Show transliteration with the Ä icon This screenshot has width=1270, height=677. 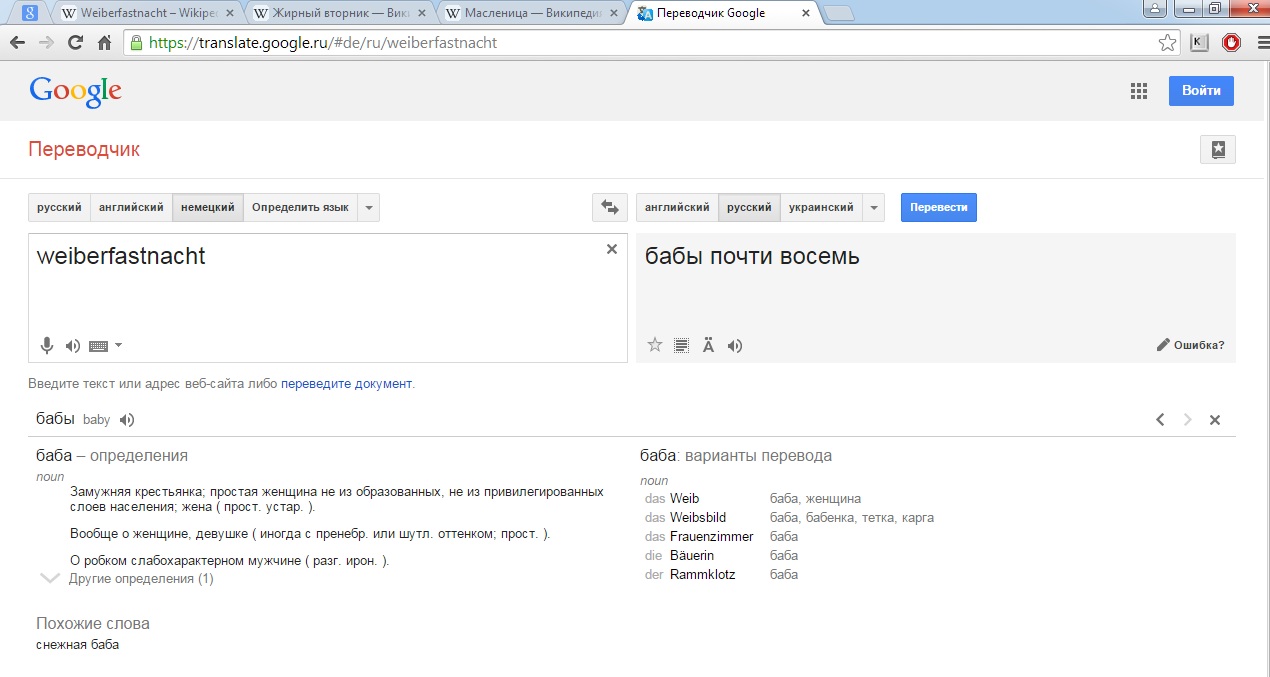708,345
